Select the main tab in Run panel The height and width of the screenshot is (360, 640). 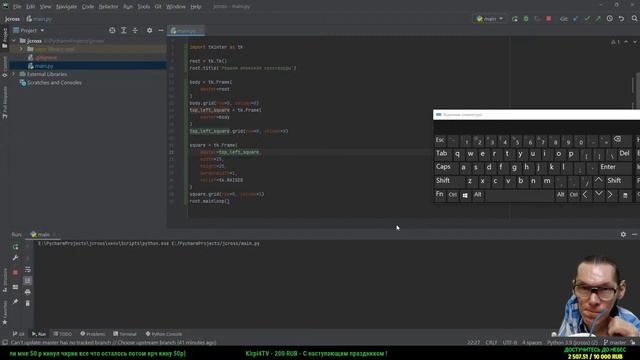pyautogui.click(x=43, y=235)
